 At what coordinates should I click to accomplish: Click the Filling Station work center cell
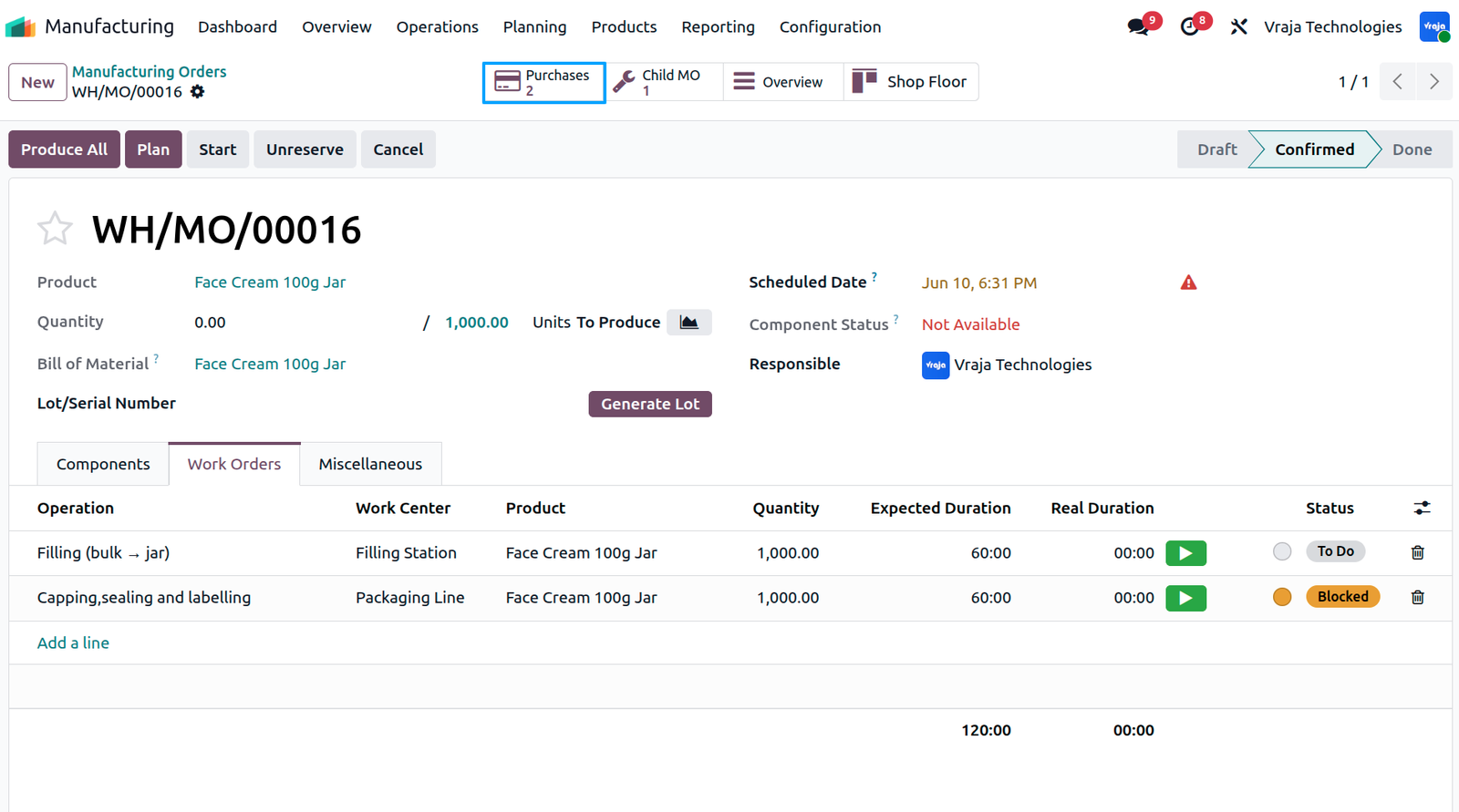tap(406, 553)
